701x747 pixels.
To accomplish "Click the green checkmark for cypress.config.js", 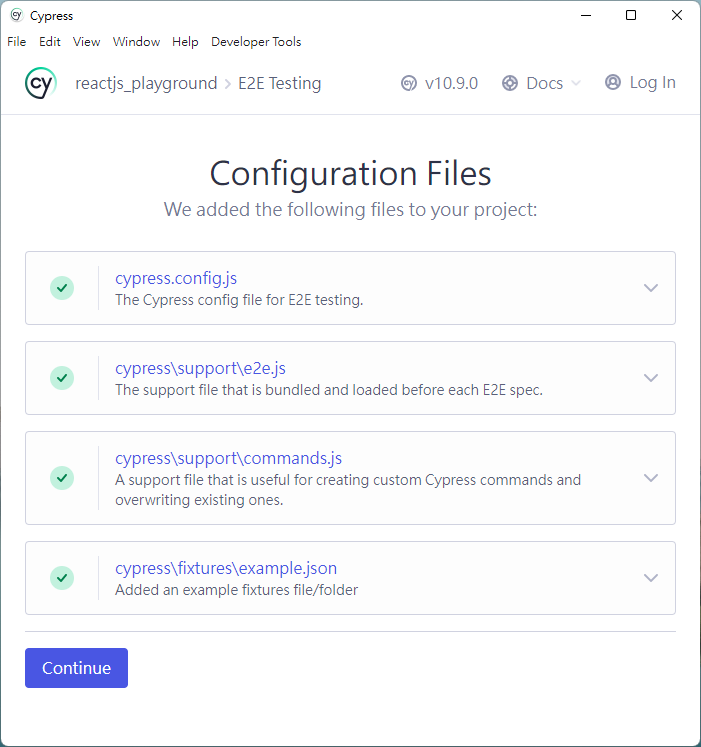I will [62, 288].
